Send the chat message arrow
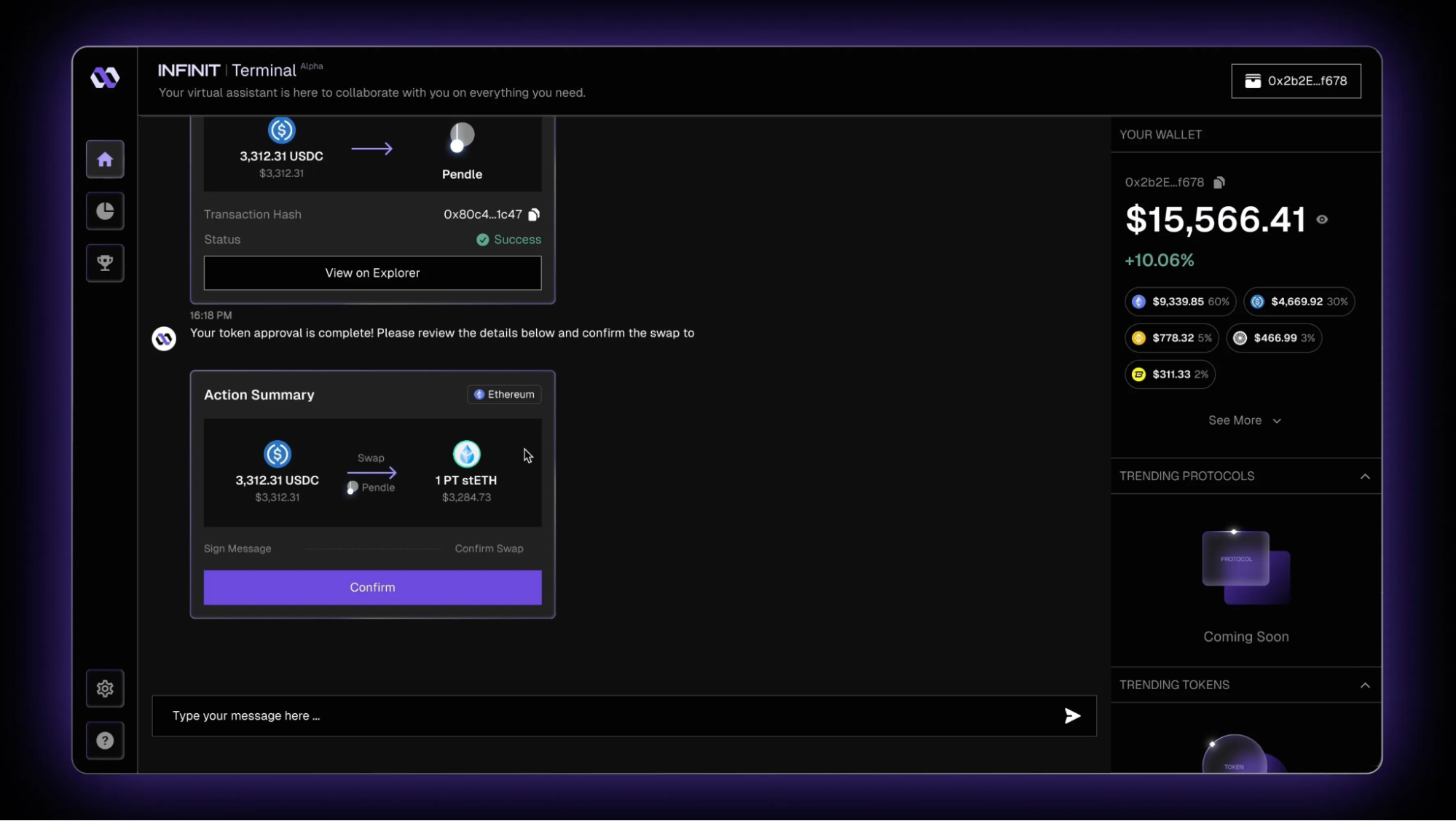Screen dimensions: 1456x821 coord(1072,716)
